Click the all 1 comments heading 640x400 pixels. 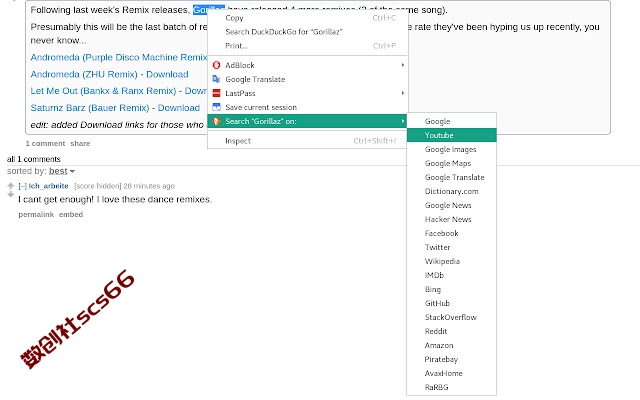34,159
